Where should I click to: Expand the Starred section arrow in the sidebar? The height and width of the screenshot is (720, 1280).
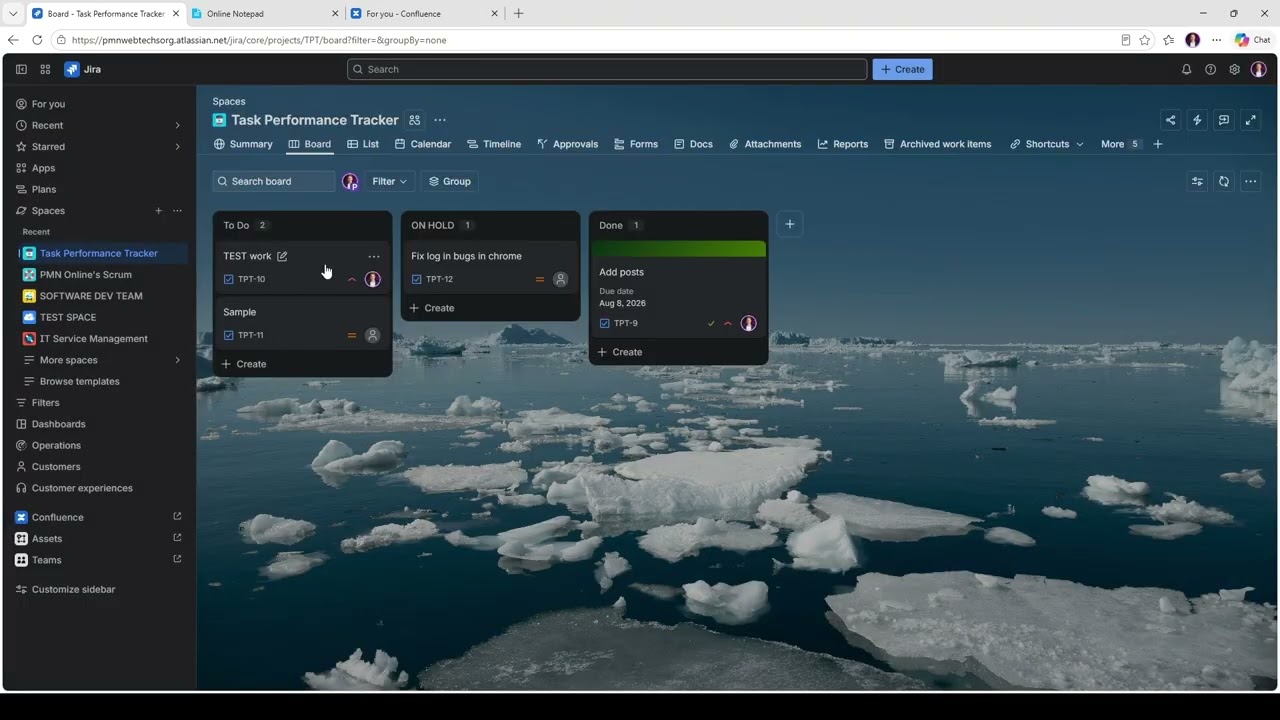click(177, 146)
